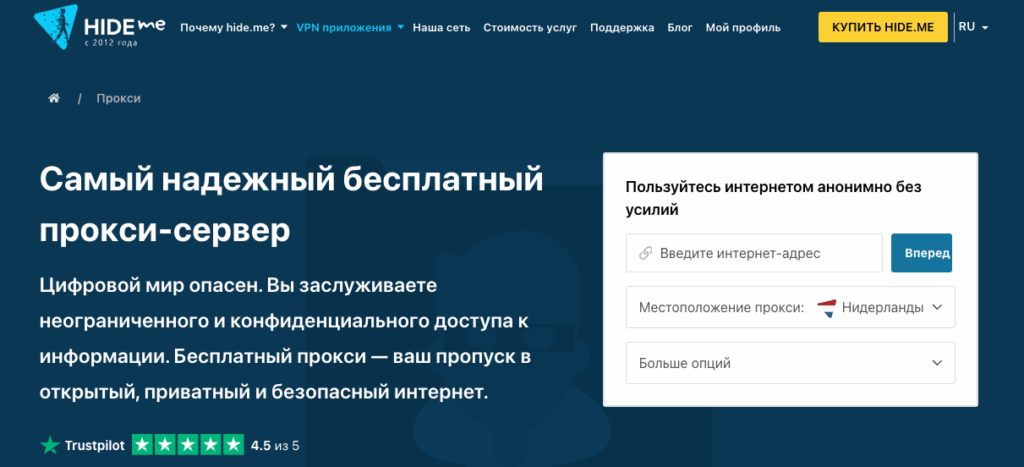This screenshot has width=1024, height=467.
Task: Click the hide.me logo
Action: [99, 29]
